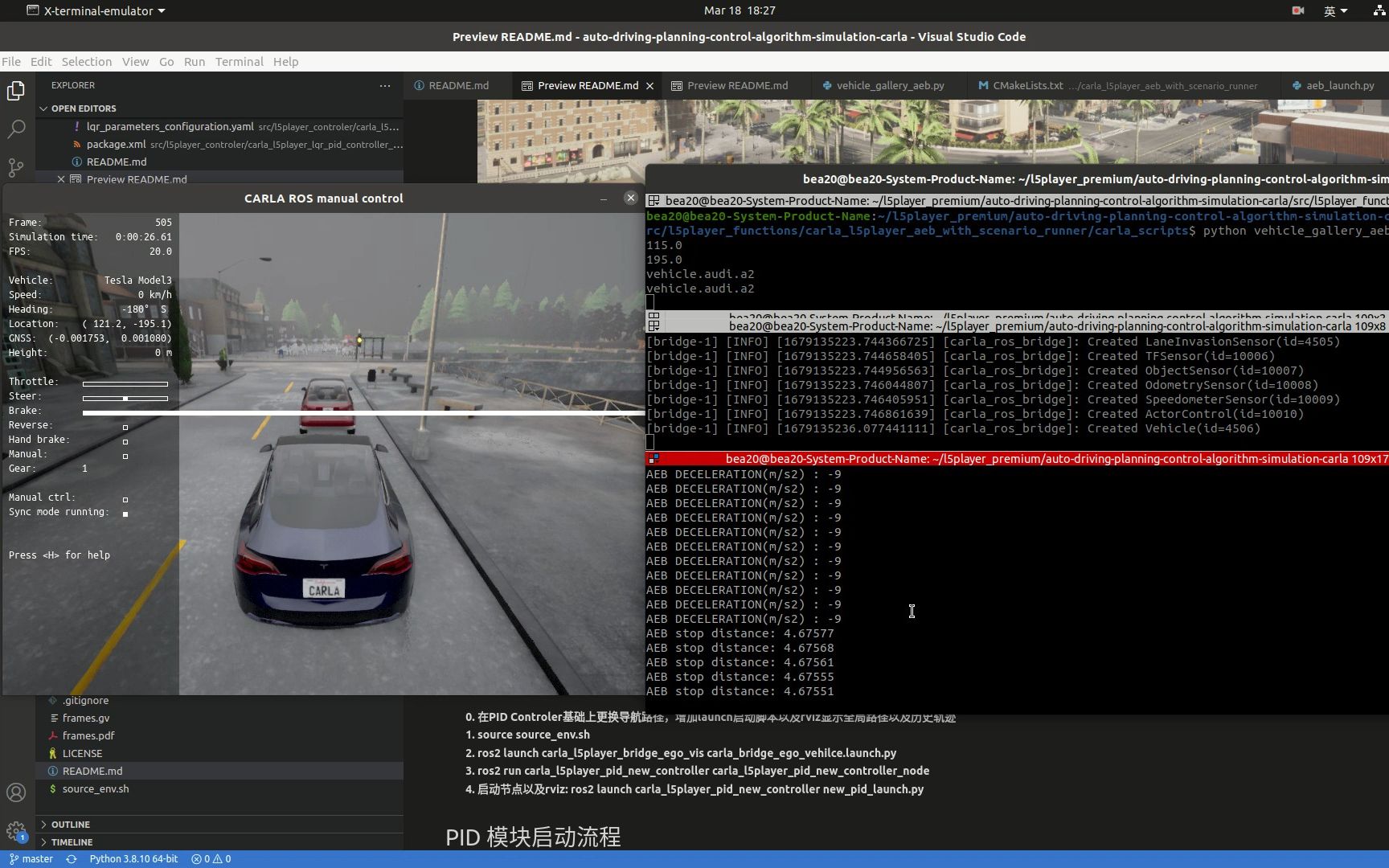Click the Explorer more actions ellipsis

[x=385, y=85]
